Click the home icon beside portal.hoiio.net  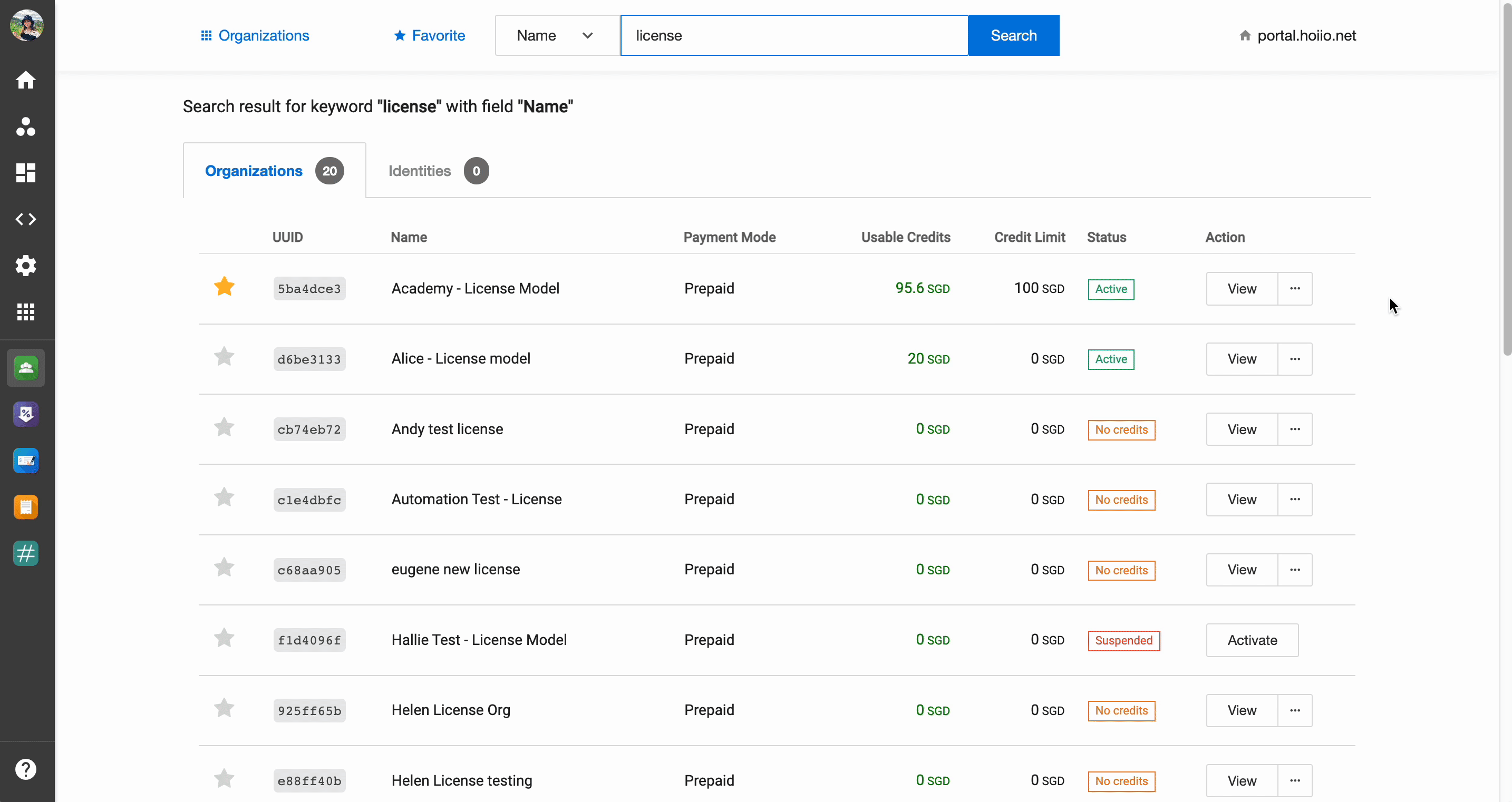[1245, 36]
